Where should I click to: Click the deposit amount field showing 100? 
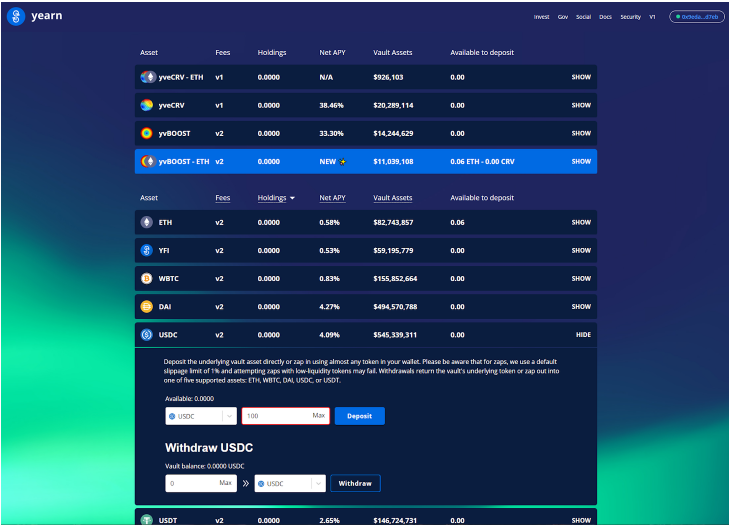(285, 416)
